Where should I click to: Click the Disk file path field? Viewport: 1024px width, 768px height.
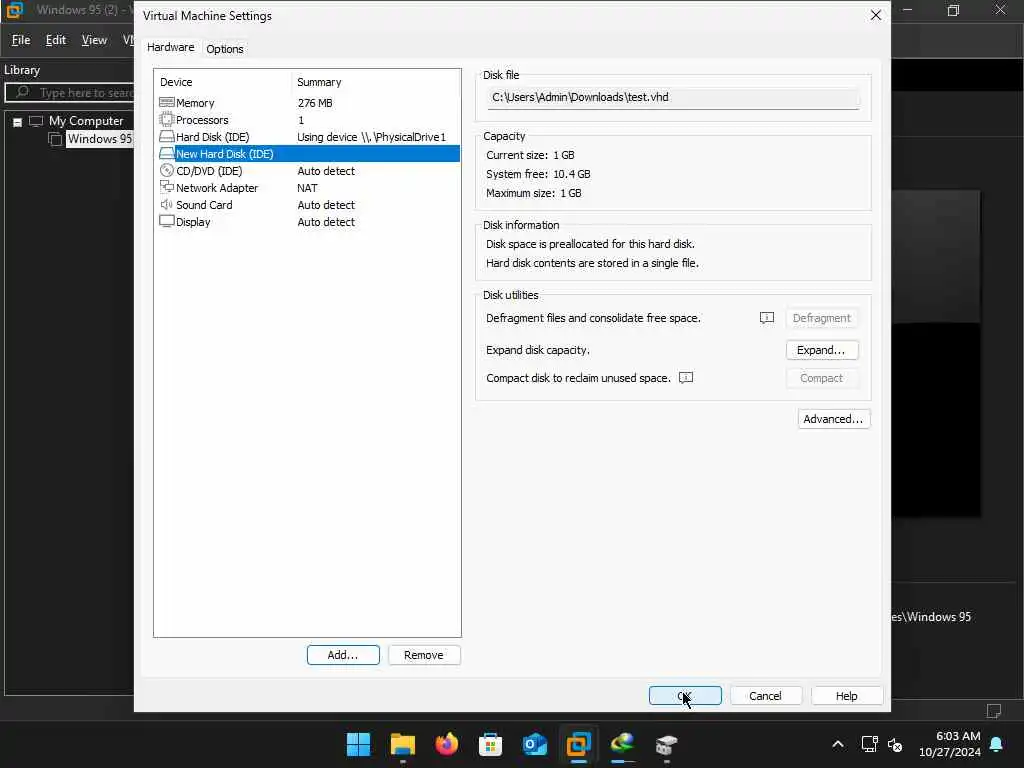673,97
